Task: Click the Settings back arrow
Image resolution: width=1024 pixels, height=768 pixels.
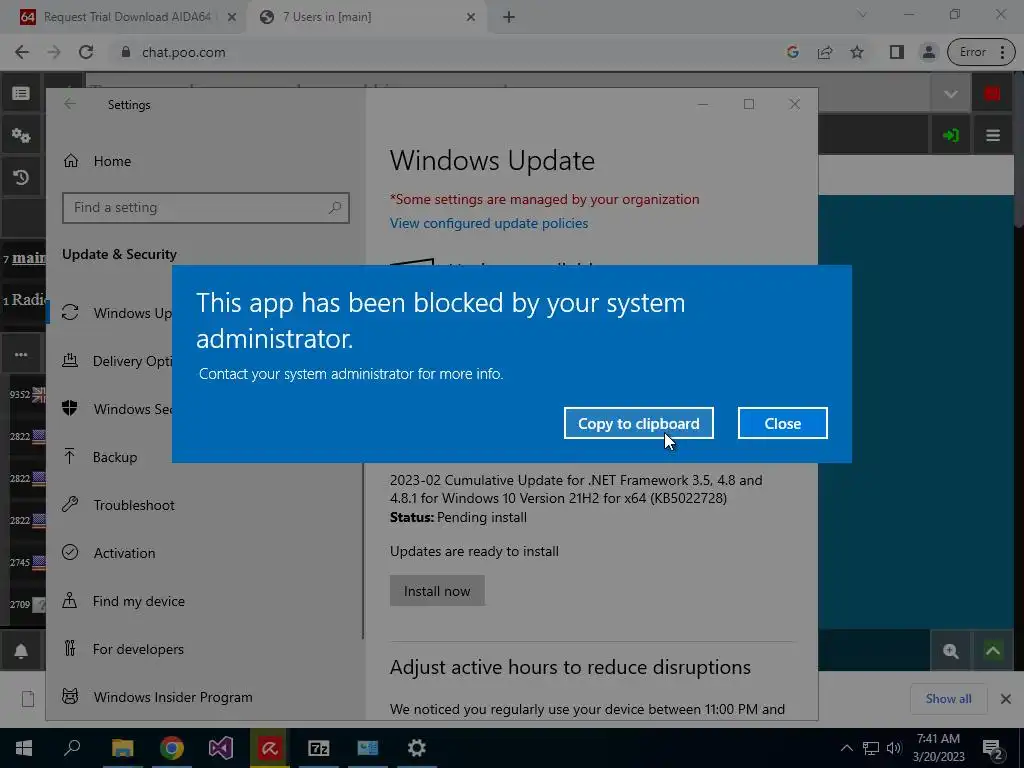Action: point(70,104)
